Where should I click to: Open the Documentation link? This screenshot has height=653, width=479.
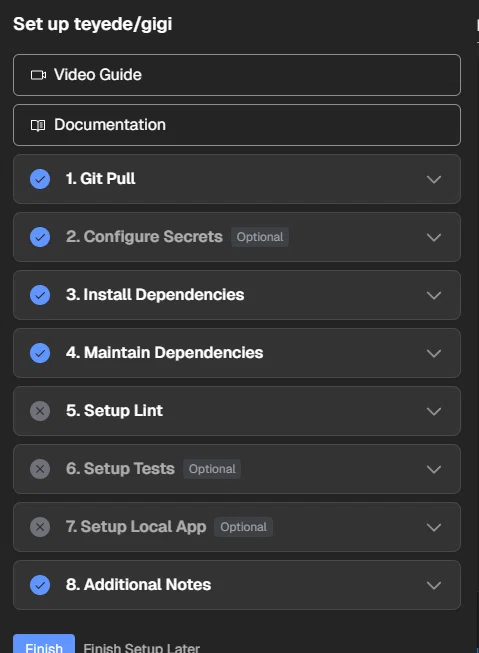(237, 125)
